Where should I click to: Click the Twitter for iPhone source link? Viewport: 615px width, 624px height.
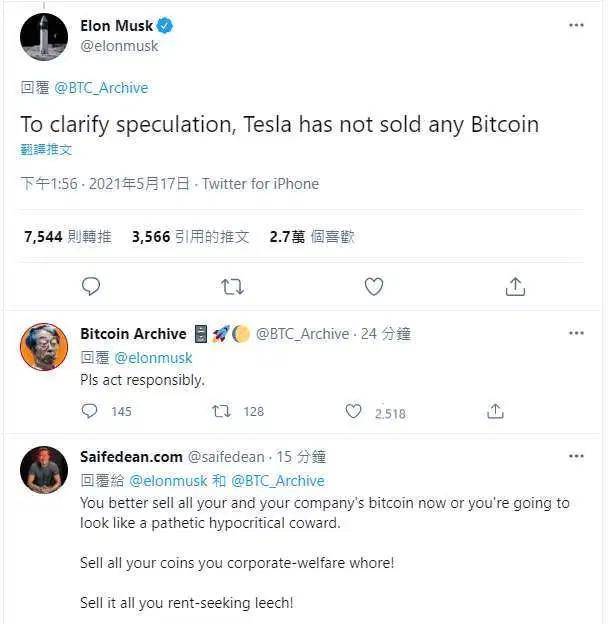click(x=260, y=184)
